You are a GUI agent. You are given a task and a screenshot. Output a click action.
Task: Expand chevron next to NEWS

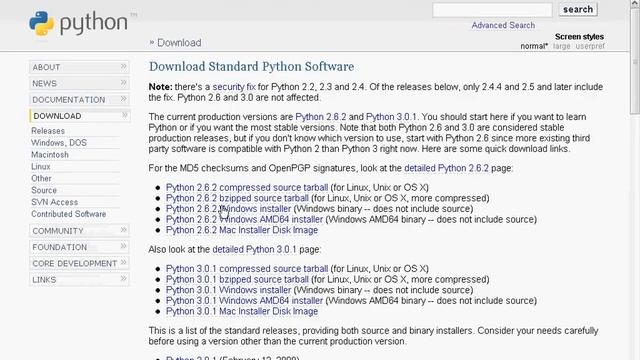(x=124, y=83)
